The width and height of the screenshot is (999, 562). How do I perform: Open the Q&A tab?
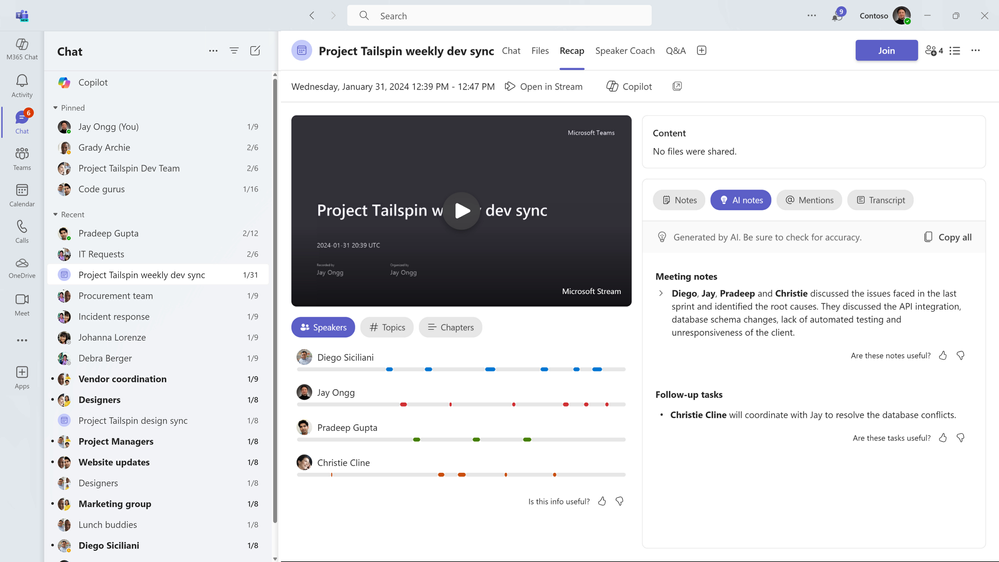(675, 50)
